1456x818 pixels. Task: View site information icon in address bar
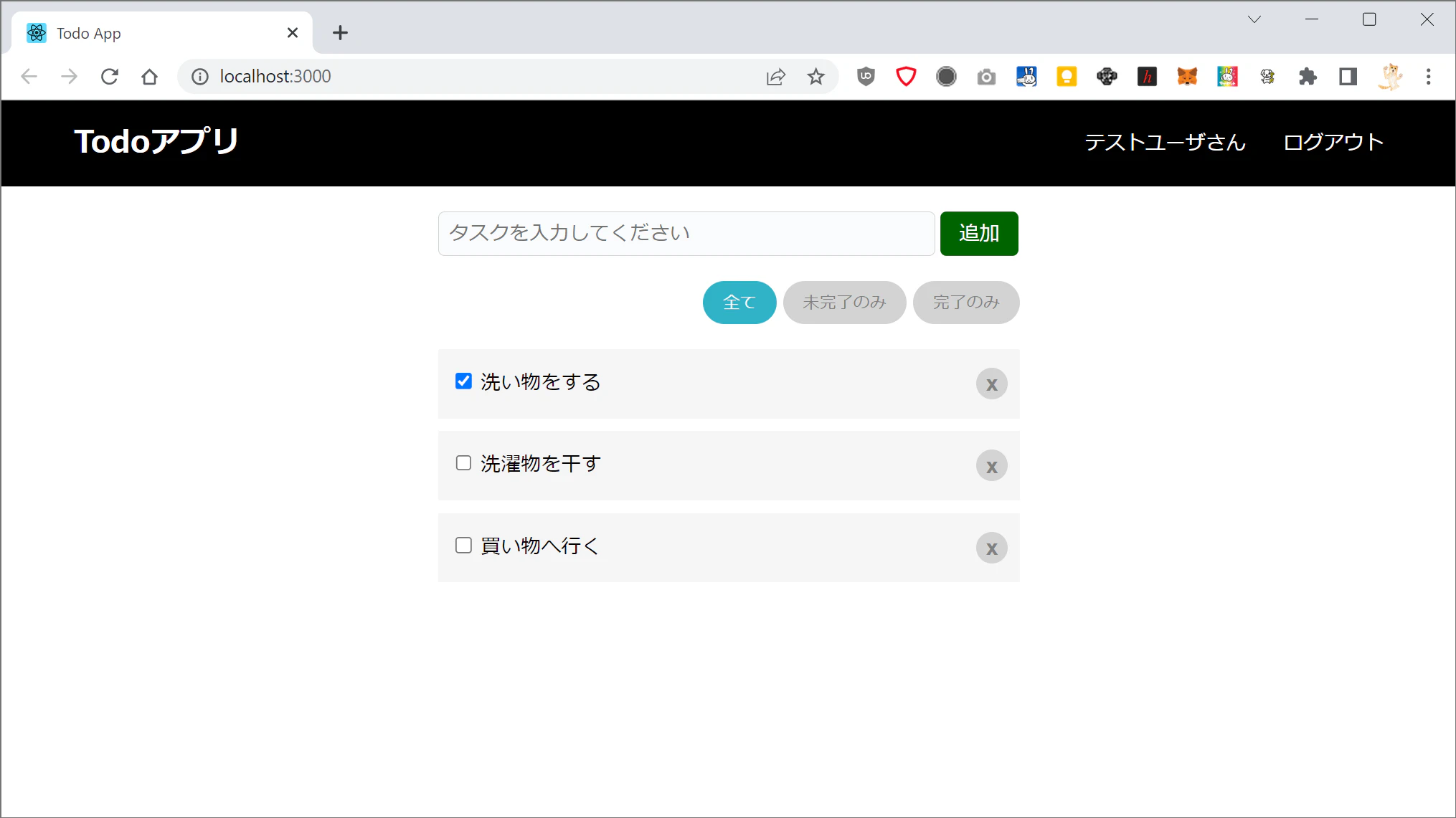click(x=200, y=77)
